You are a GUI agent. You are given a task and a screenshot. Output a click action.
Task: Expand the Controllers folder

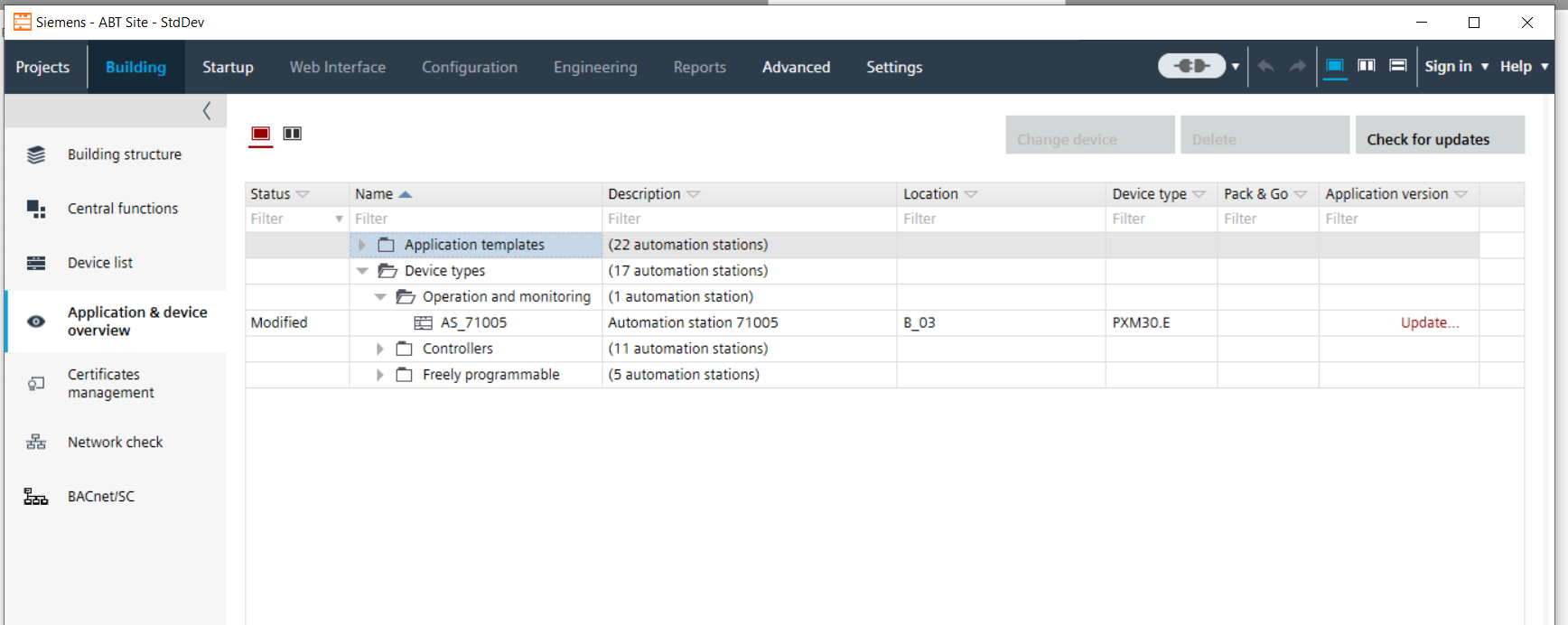(x=380, y=349)
